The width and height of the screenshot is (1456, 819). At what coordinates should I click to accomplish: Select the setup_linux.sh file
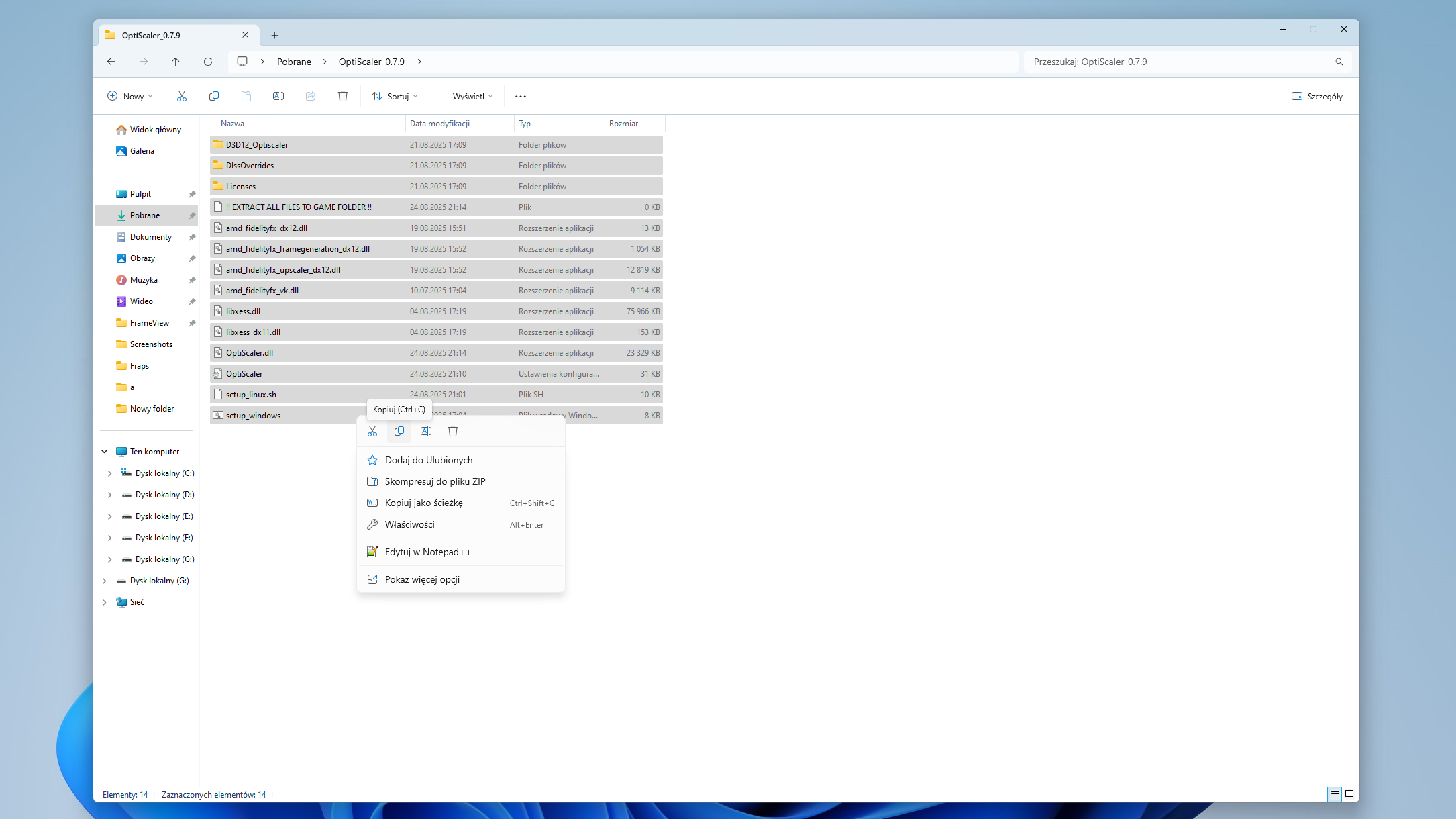click(x=436, y=394)
